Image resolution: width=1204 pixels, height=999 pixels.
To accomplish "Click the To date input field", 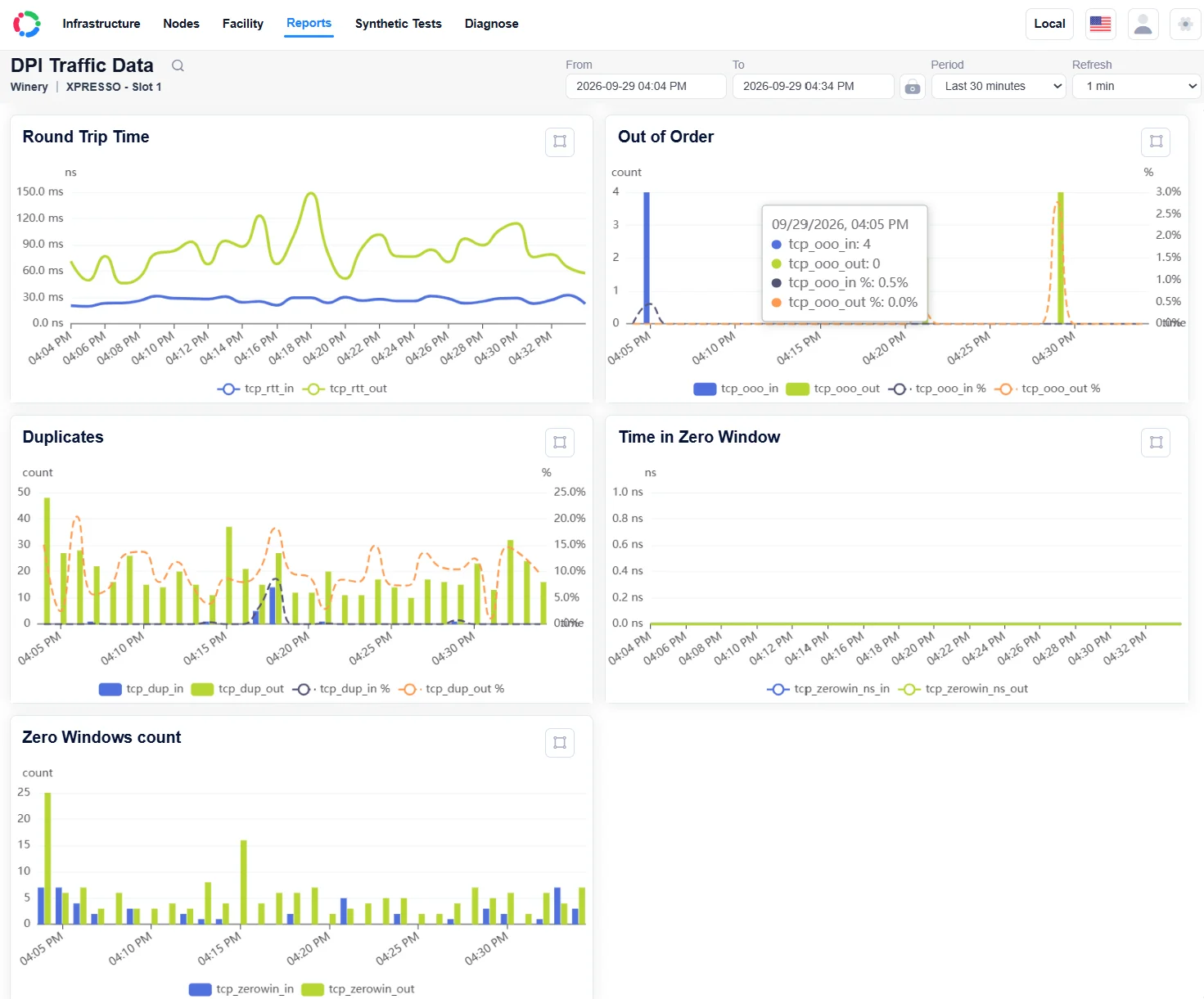I will click(x=813, y=86).
